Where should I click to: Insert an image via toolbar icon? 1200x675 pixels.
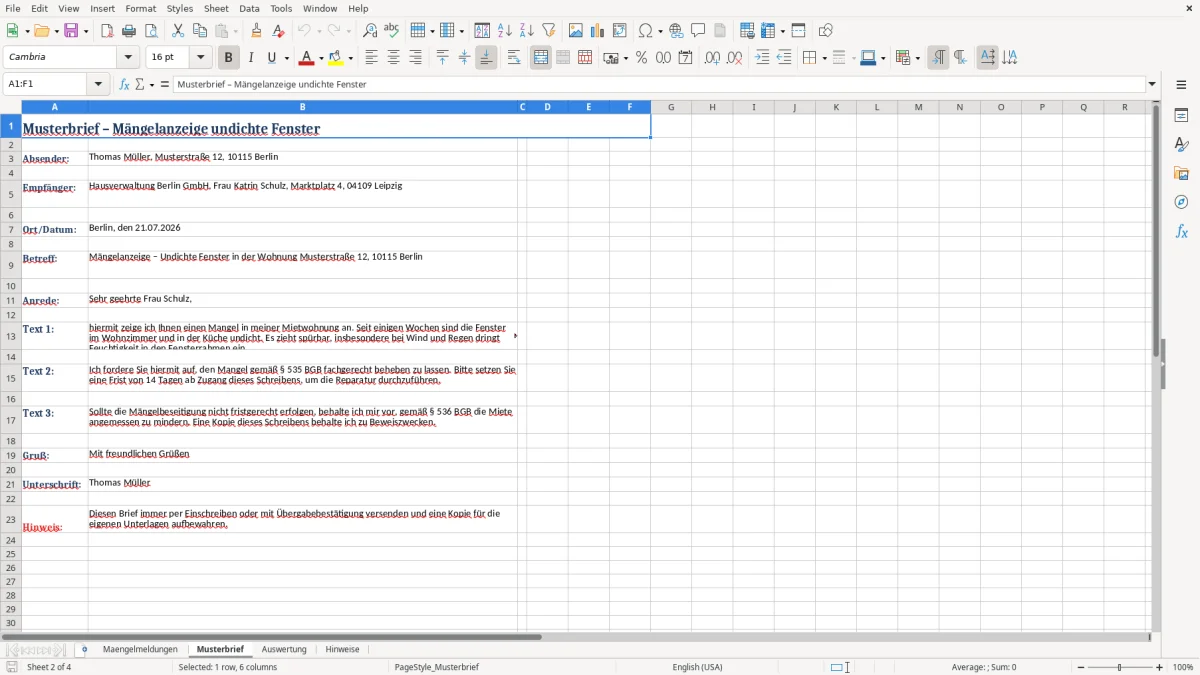click(575, 31)
